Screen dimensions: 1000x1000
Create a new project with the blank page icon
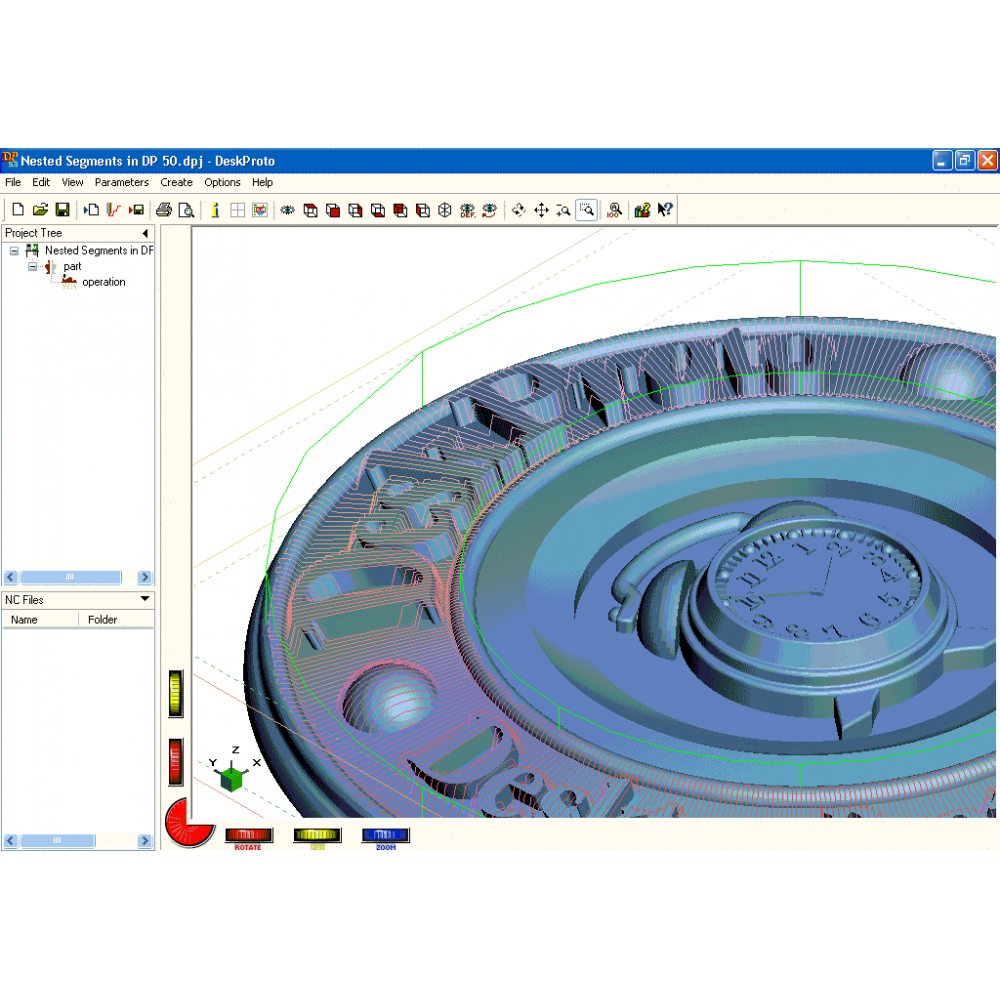point(18,209)
